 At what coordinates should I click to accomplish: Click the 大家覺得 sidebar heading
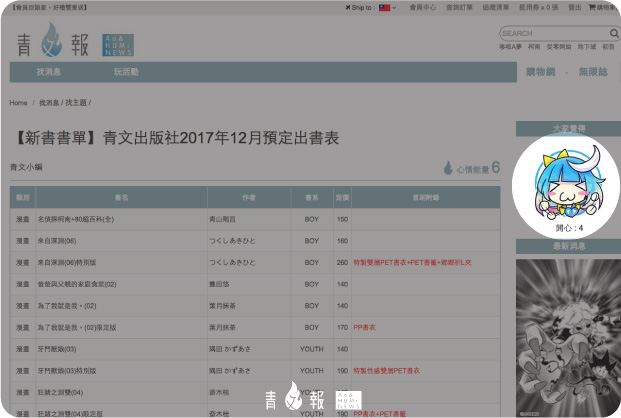tap(569, 128)
